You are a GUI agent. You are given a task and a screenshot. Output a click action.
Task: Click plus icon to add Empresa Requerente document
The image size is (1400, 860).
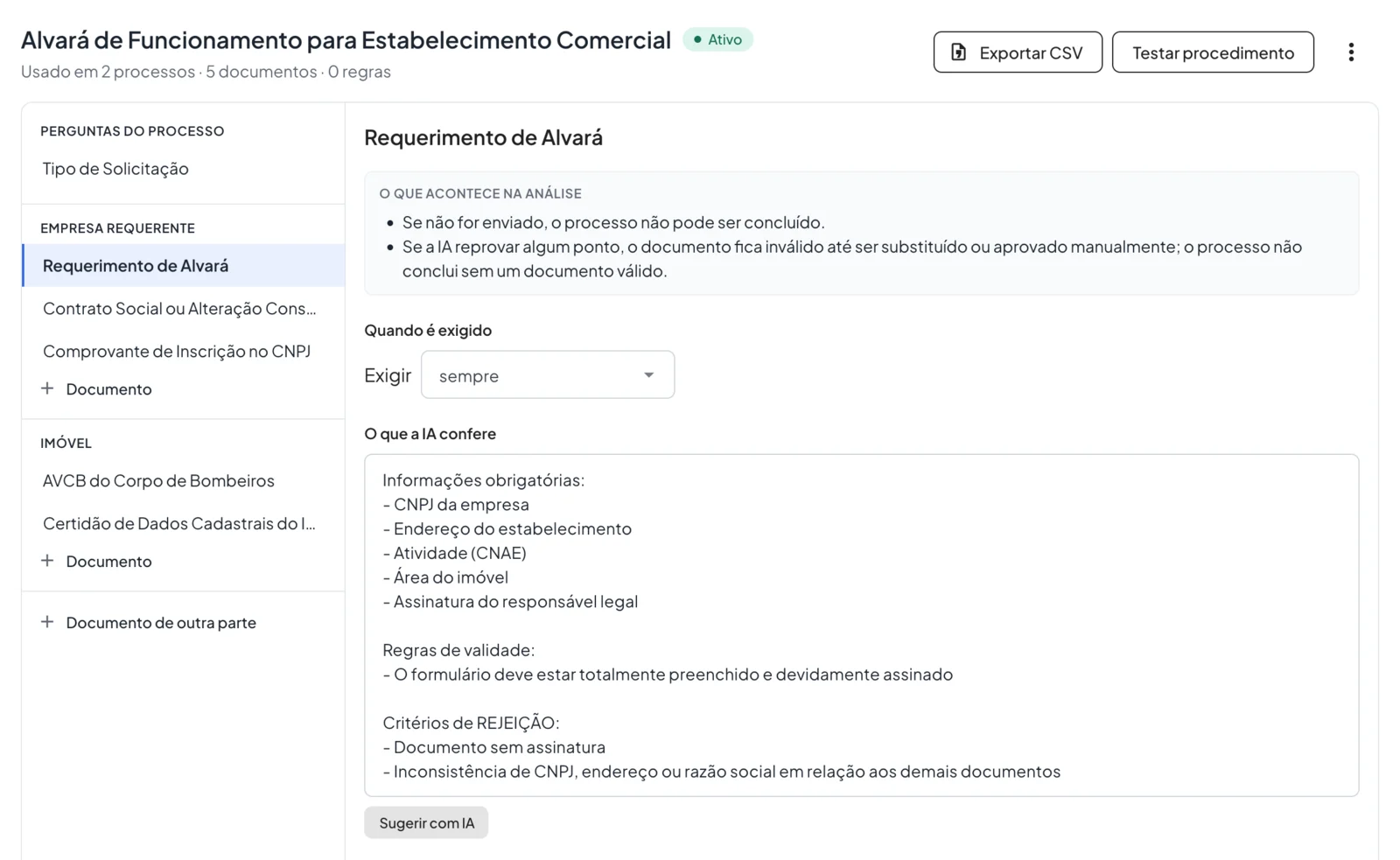pyautogui.click(x=47, y=388)
